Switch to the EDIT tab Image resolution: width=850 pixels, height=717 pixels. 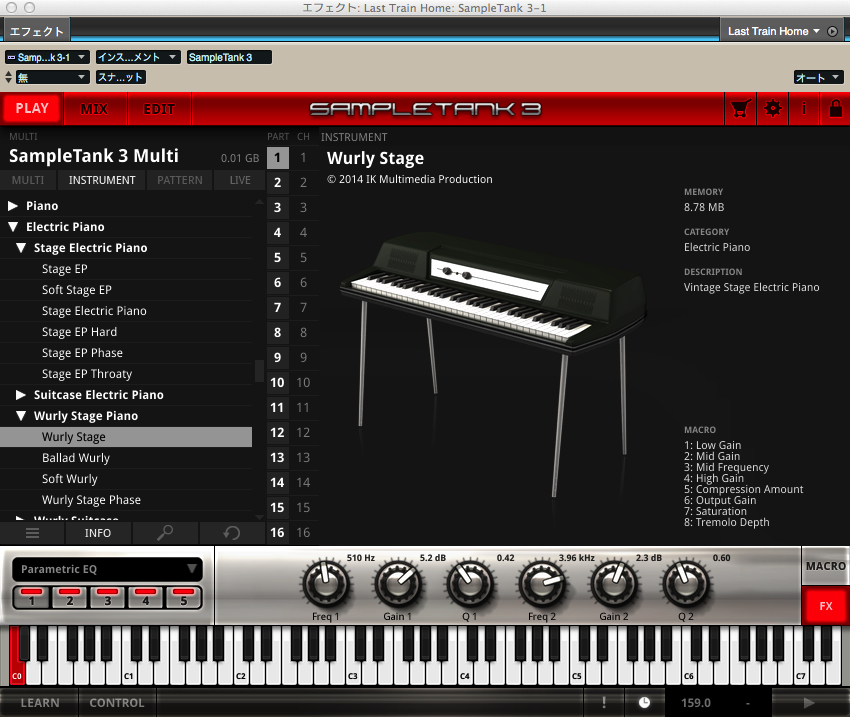click(159, 109)
